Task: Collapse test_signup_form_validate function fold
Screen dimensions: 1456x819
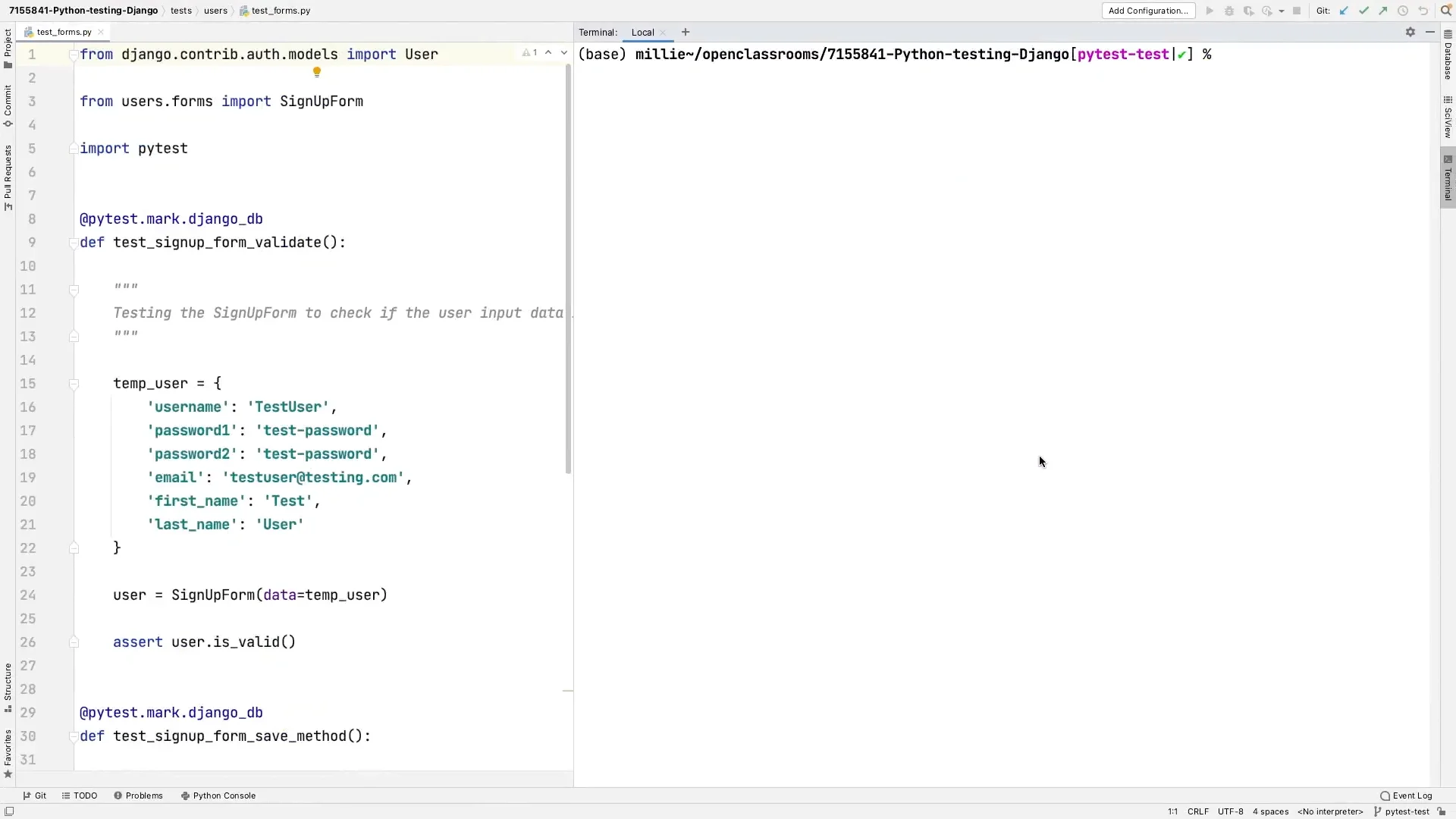Action: click(74, 243)
